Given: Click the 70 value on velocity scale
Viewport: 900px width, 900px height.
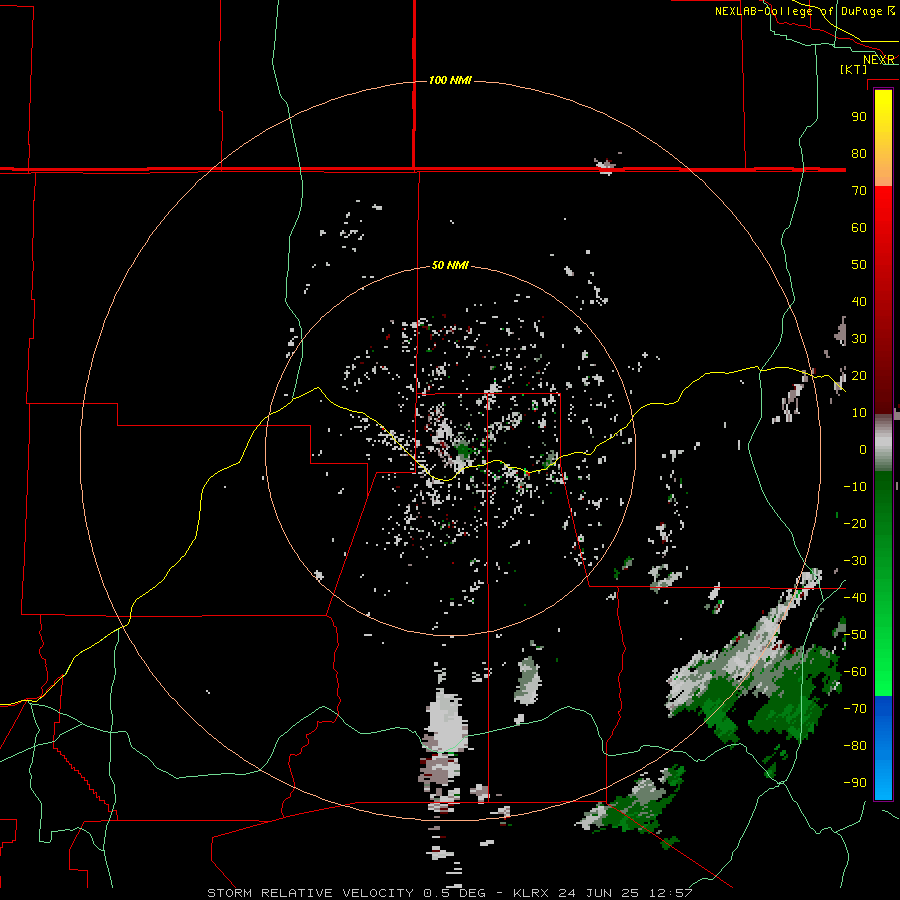Looking at the screenshot, I should [x=859, y=191].
